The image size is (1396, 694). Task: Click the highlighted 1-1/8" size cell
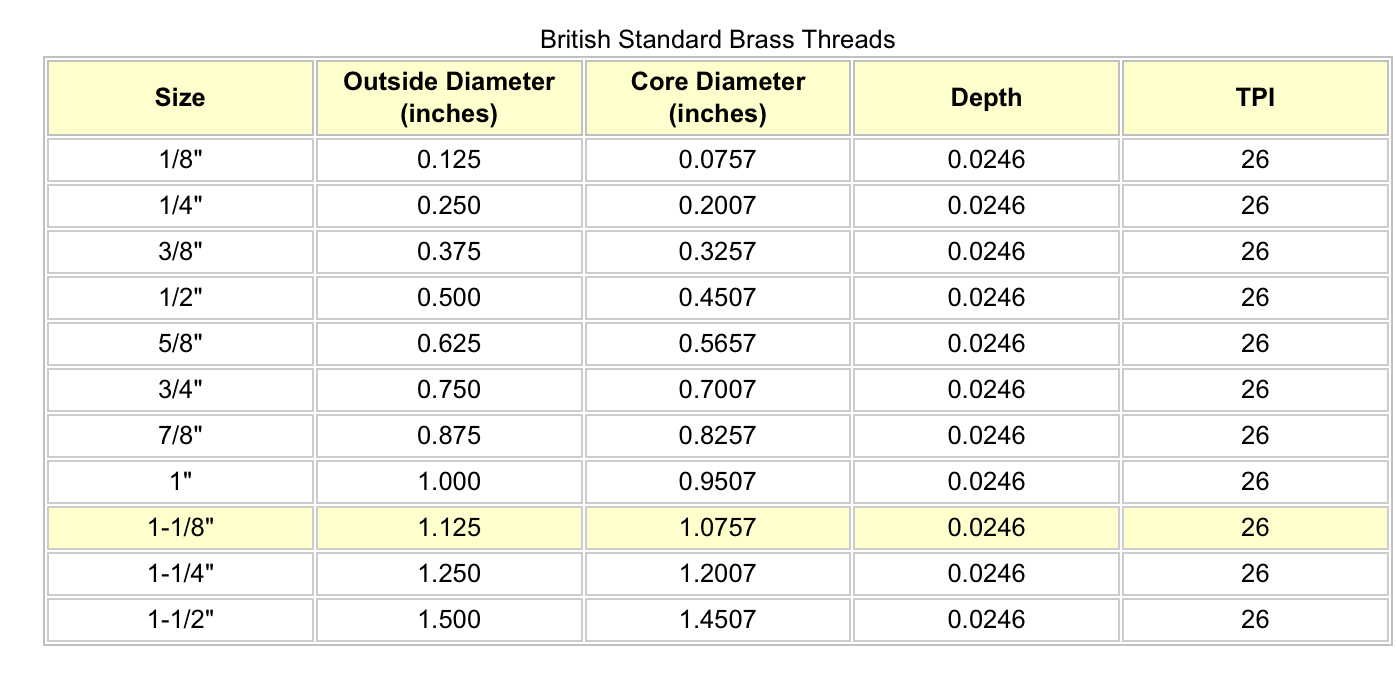(180, 528)
